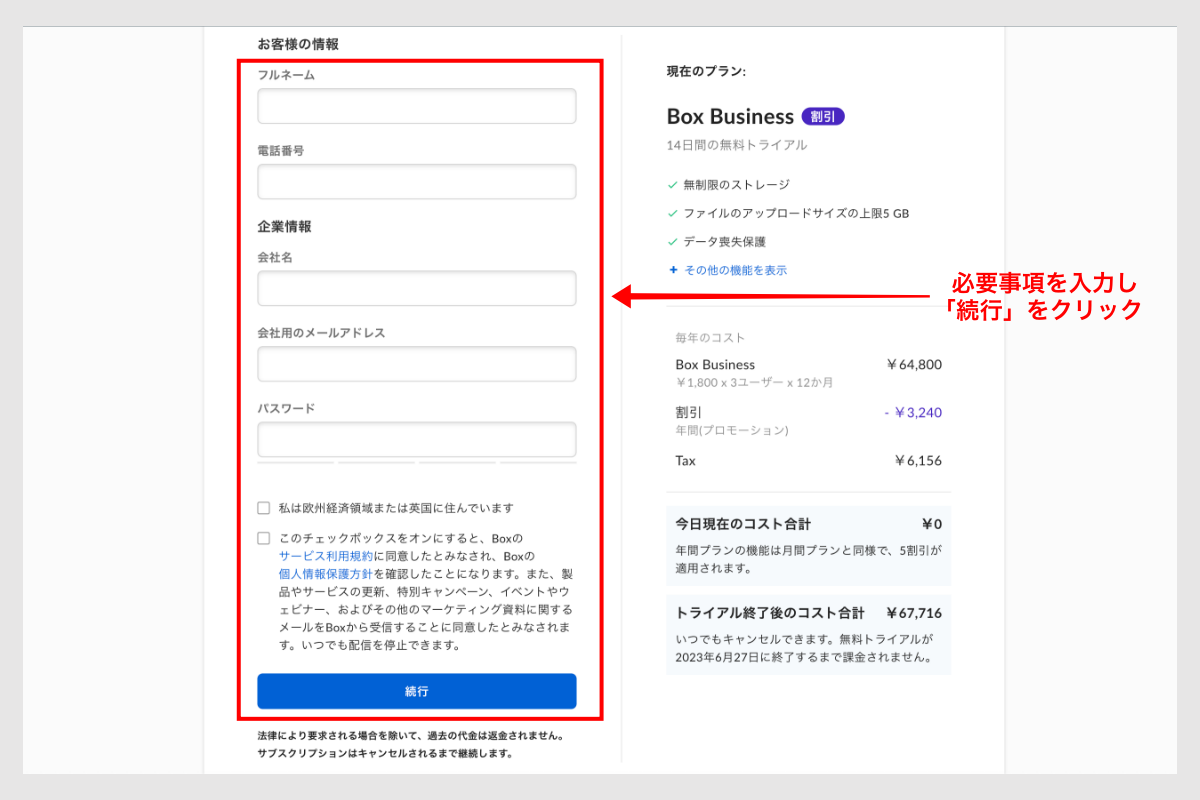Screen dimensions: 1200x800
Task: Click the 現在のプラン: label
Action: [x=707, y=71]
